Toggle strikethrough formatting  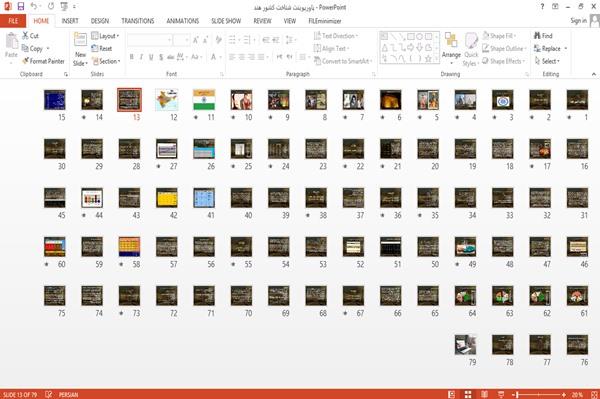171,57
